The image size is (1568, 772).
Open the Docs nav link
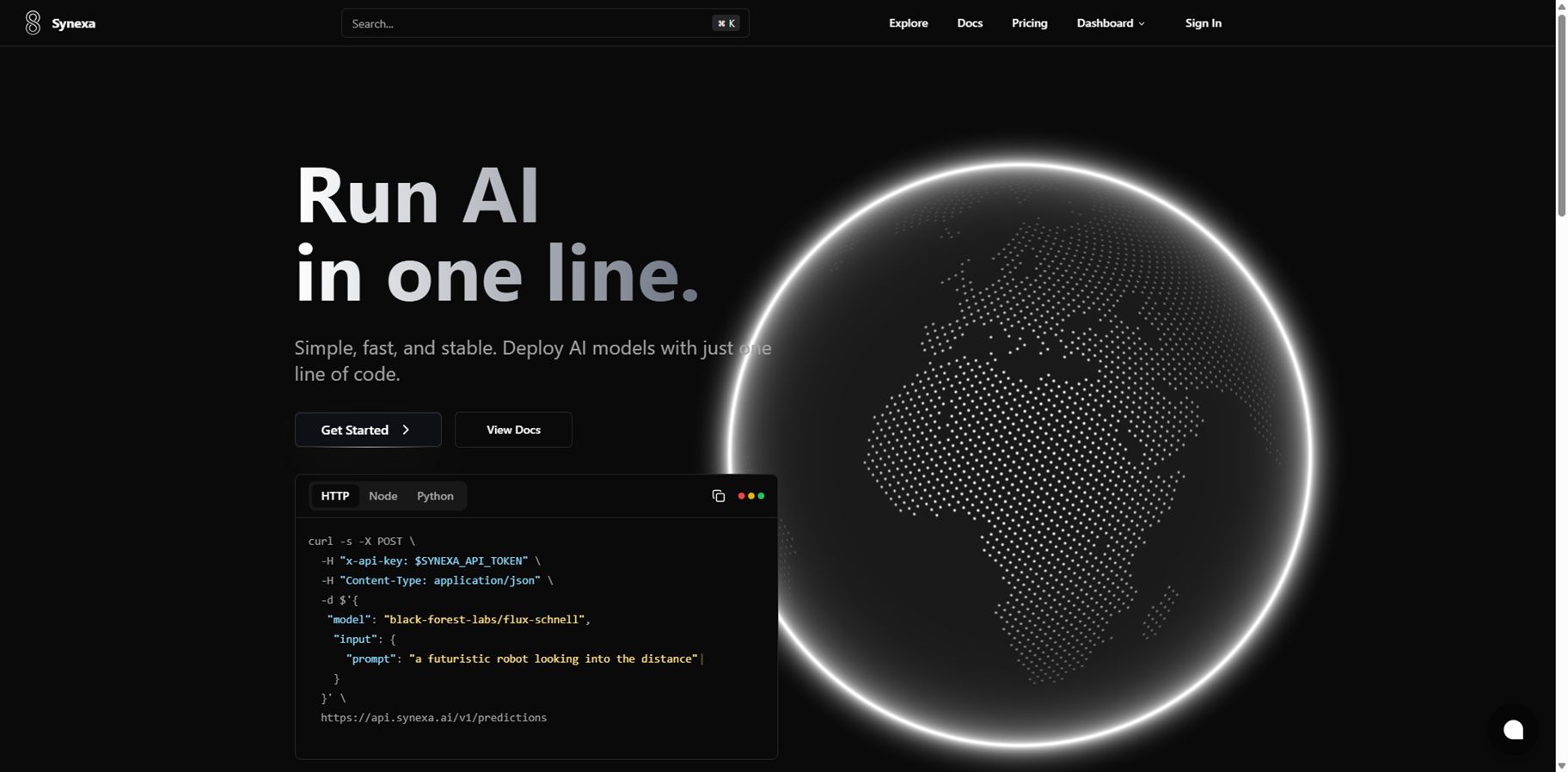click(970, 23)
